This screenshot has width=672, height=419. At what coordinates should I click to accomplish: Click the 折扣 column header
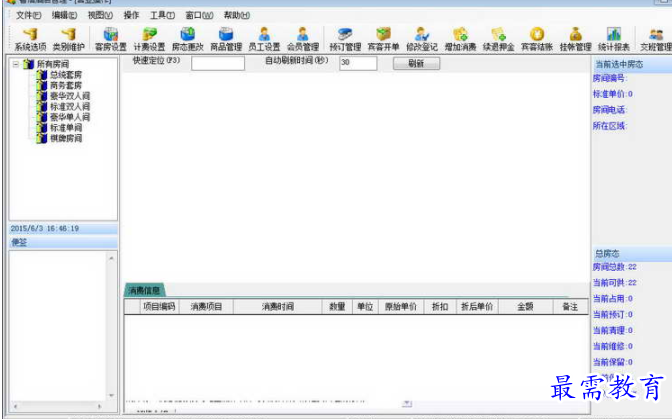440,307
